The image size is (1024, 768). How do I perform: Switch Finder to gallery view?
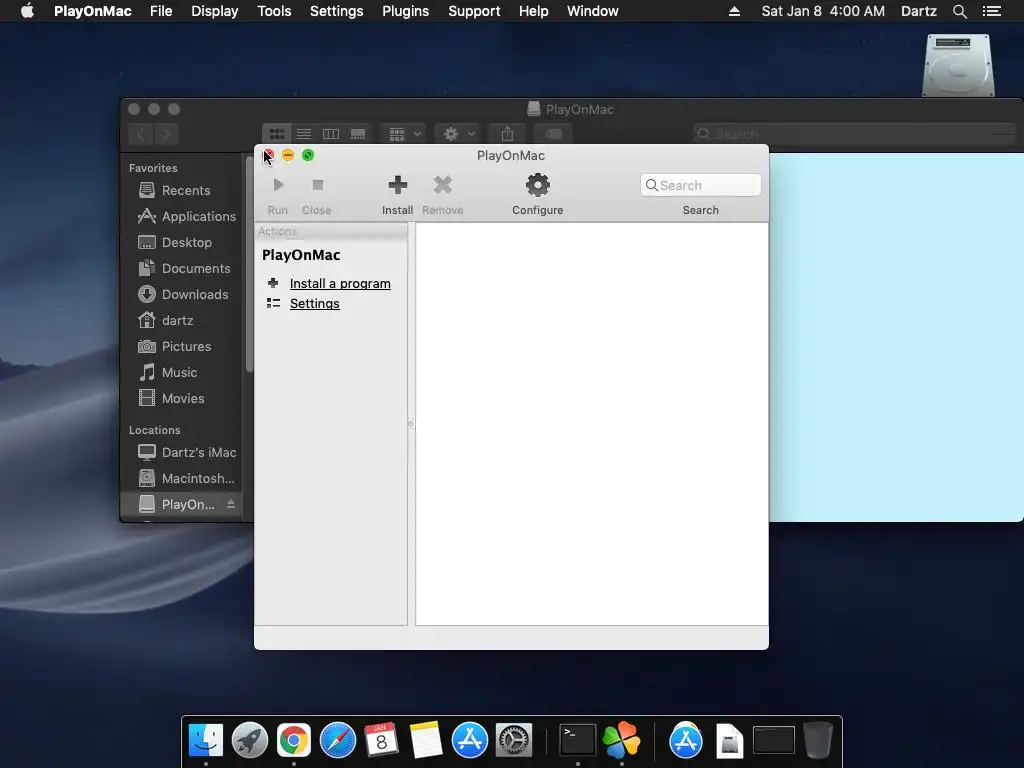[358, 135]
